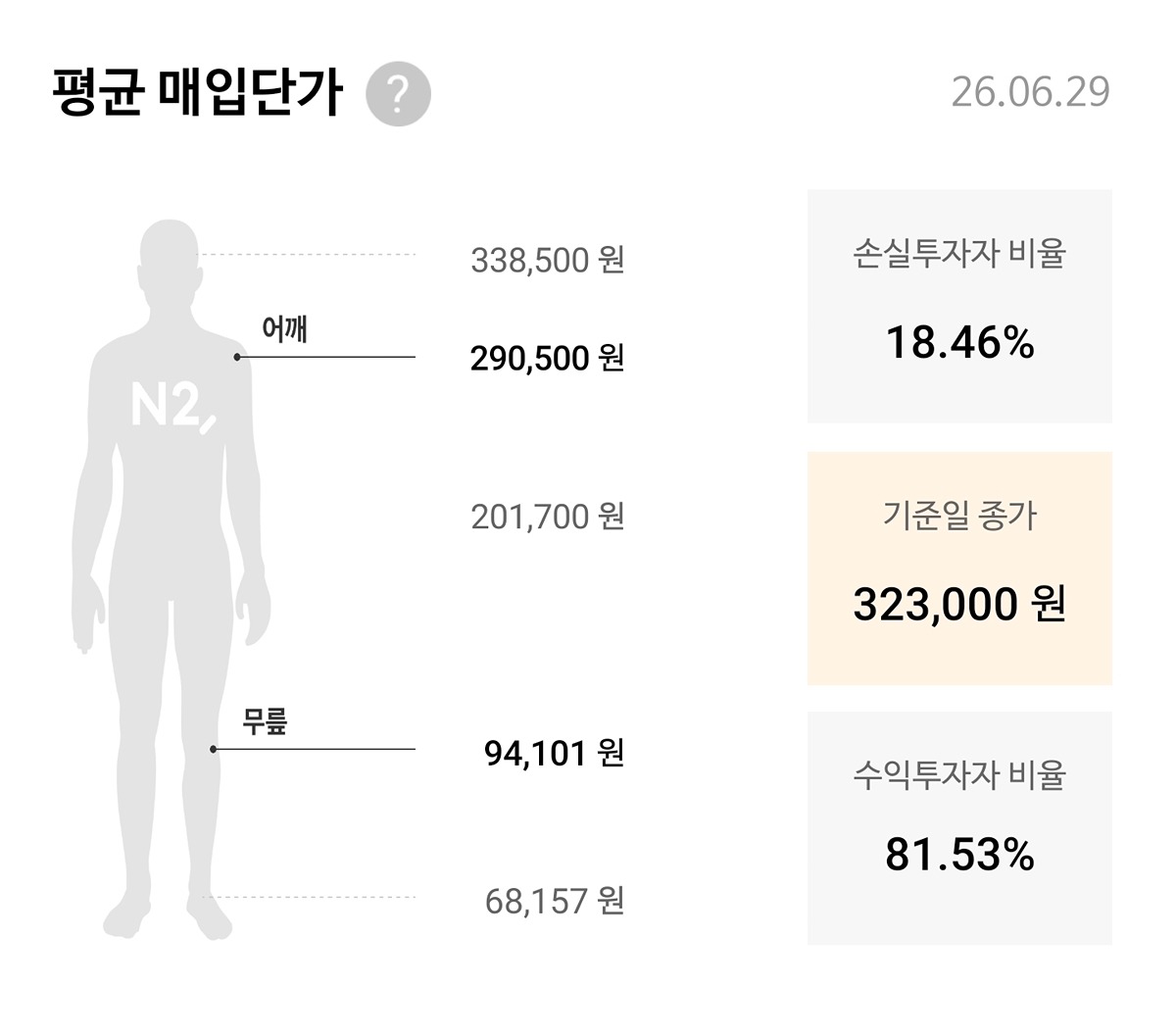Select the 68,157 원 bottom price
The image size is (1176, 1035).
(555, 900)
